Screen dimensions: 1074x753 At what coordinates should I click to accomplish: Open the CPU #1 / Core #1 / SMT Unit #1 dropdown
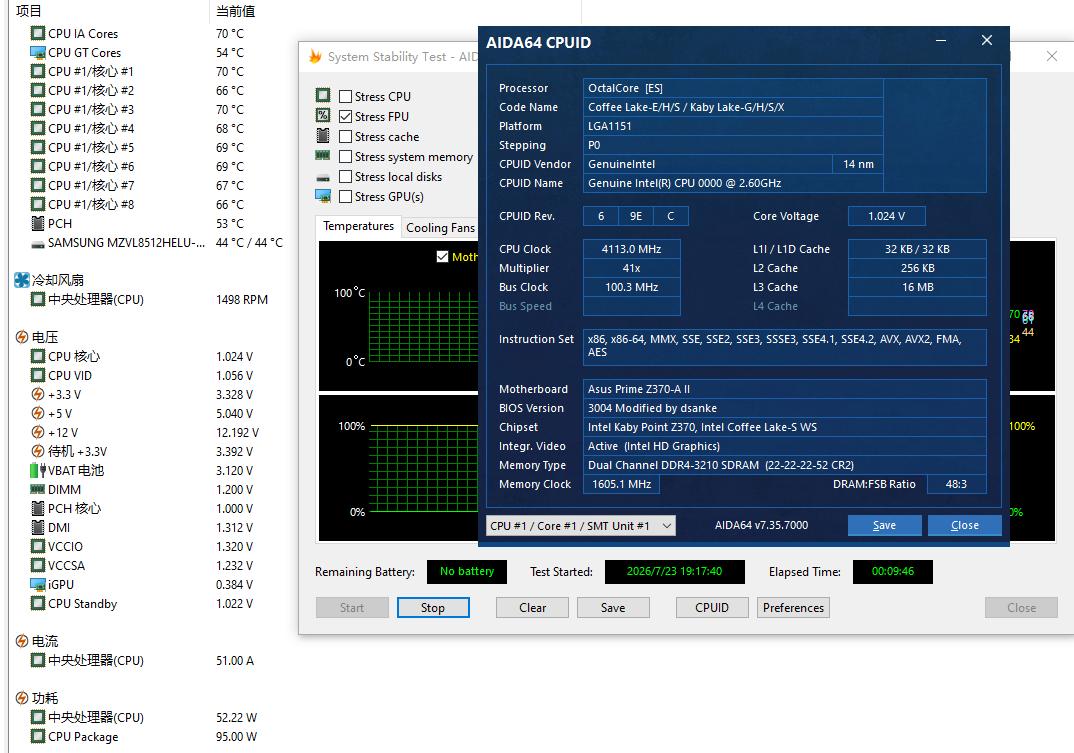click(581, 526)
